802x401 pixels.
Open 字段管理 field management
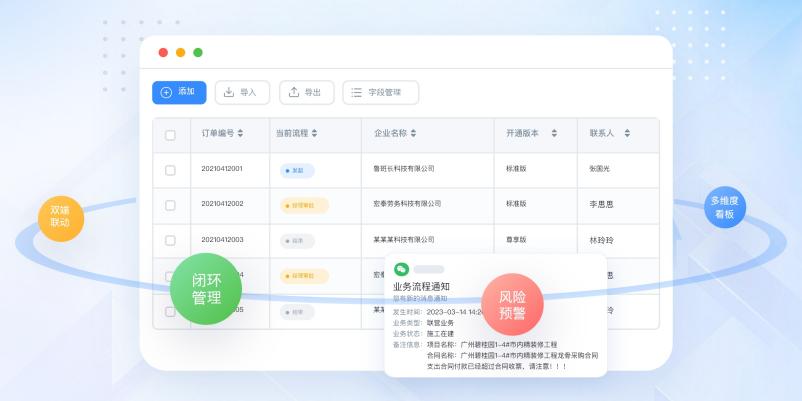click(380, 92)
